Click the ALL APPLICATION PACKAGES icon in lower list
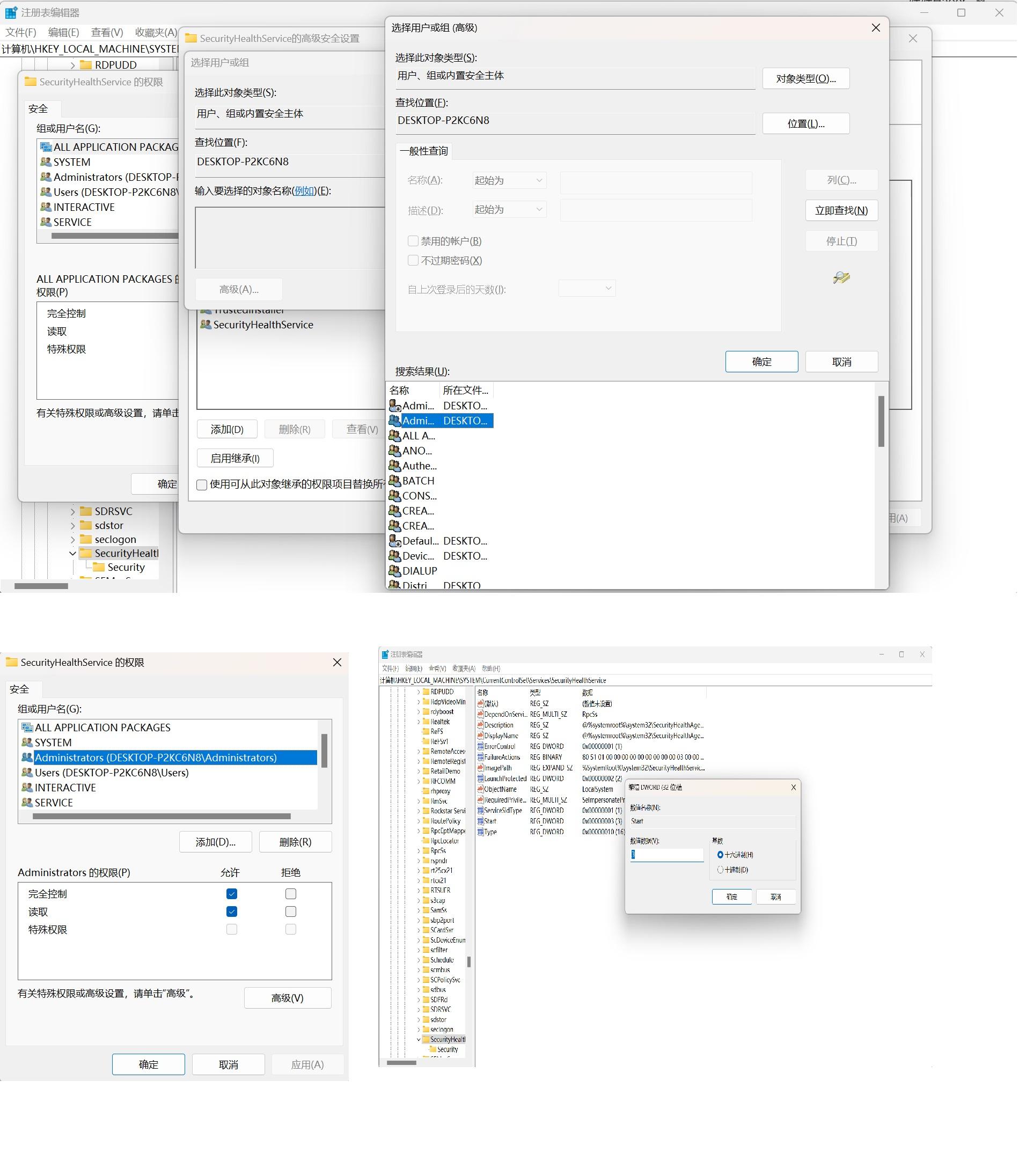 coord(27,728)
